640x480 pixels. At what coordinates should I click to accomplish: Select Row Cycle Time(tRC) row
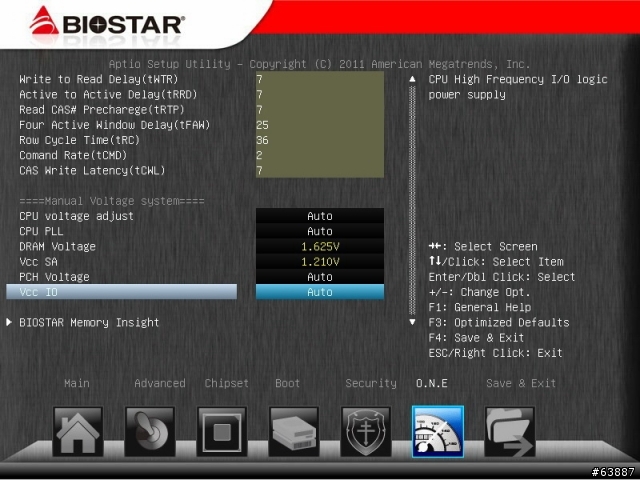click(x=79, y=140)
